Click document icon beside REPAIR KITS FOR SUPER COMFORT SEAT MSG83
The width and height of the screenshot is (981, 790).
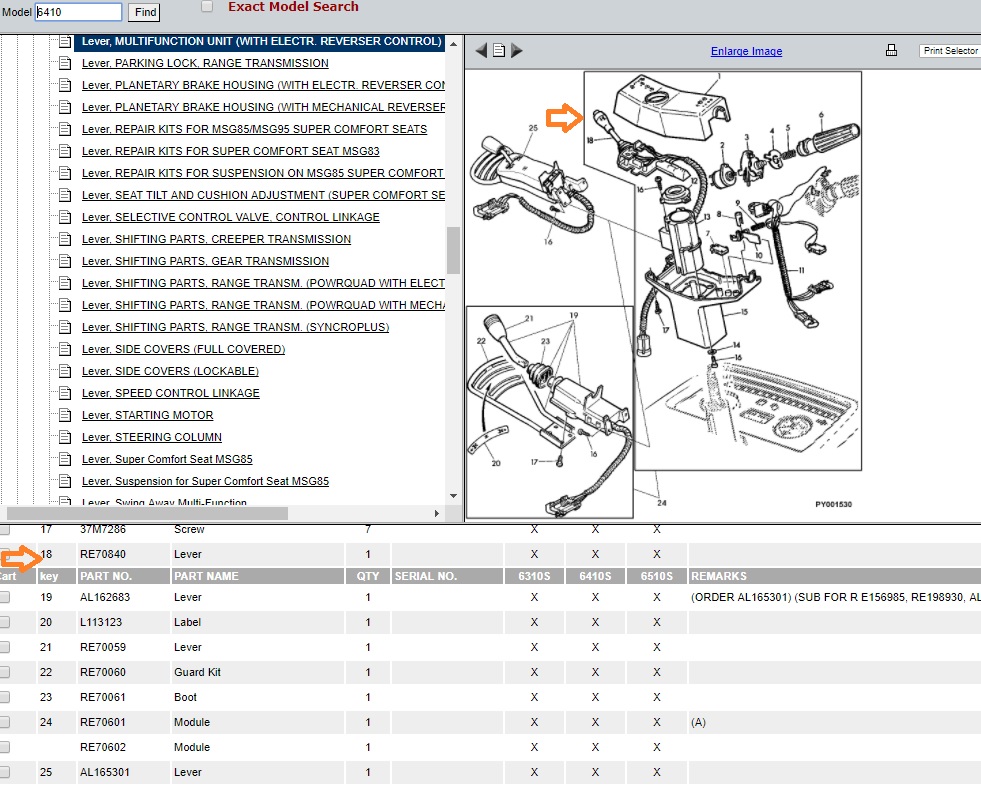(x=65, y=151)
